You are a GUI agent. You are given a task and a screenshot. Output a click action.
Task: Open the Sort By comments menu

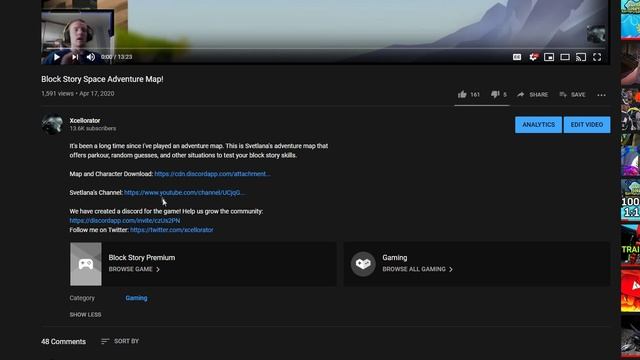tap(120, 341)
